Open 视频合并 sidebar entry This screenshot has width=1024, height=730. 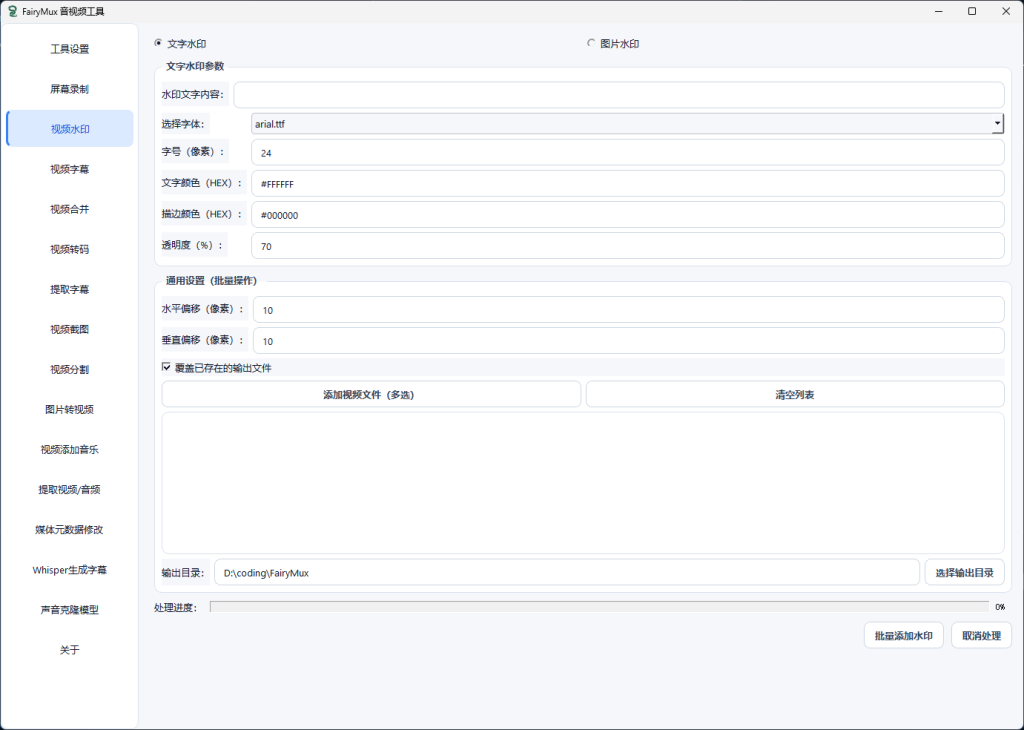(70, 209)
